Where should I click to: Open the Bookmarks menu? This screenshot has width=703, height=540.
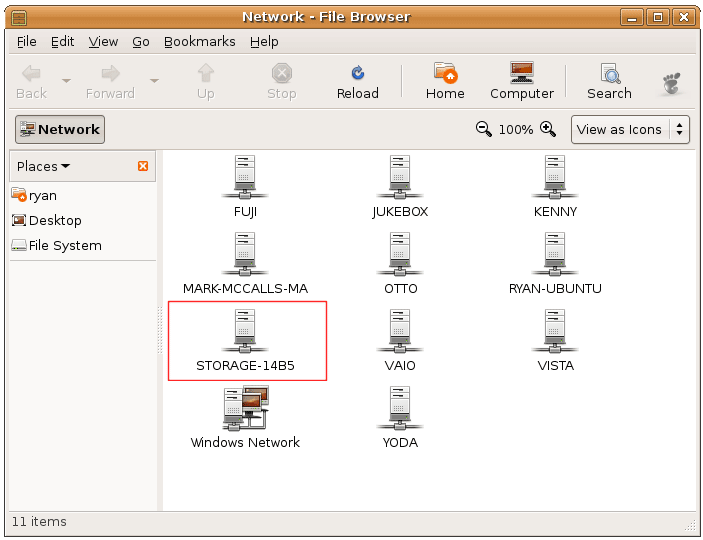click(199, 41)
